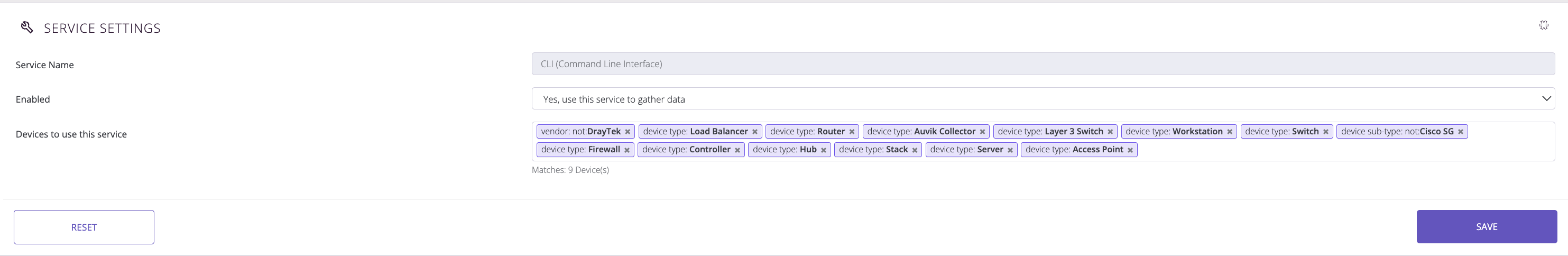Click the Devices to use this service label
The image size is (1568, 256).
coord(71,134)
